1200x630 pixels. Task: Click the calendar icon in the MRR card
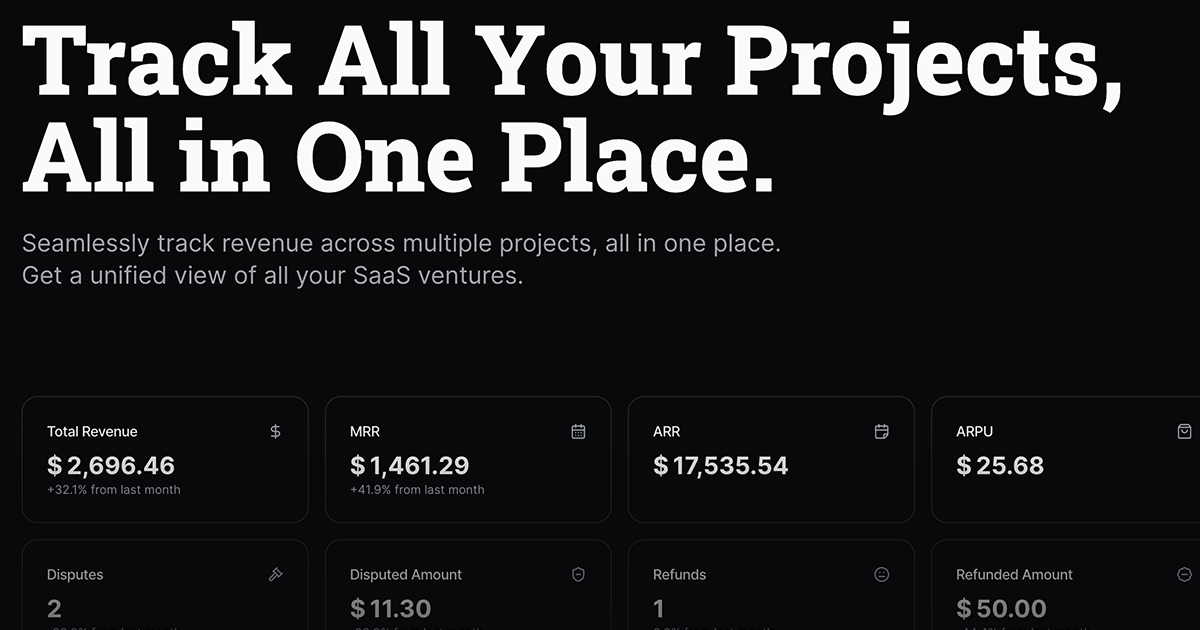578,432
